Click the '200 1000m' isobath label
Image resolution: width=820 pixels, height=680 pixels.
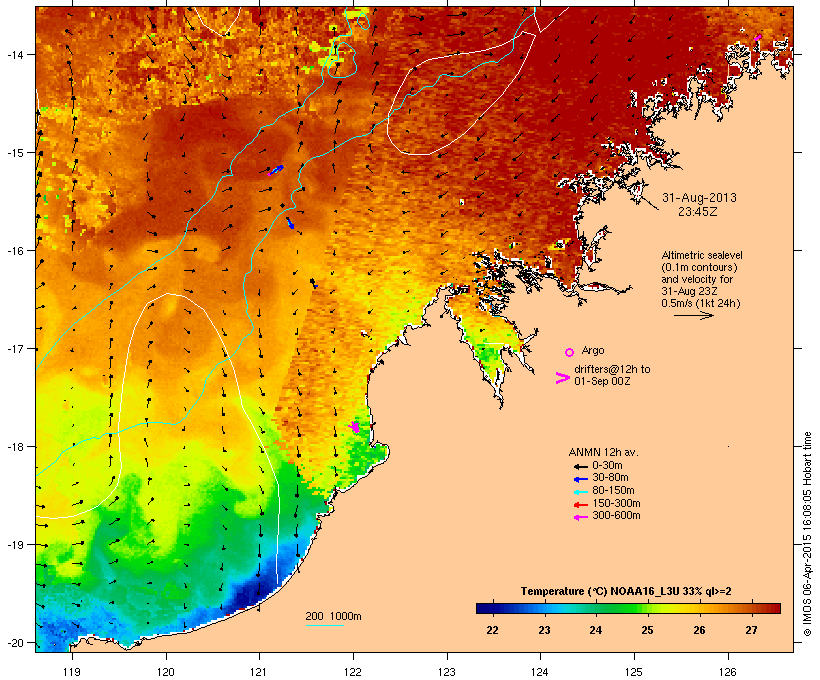pos(333,616)
